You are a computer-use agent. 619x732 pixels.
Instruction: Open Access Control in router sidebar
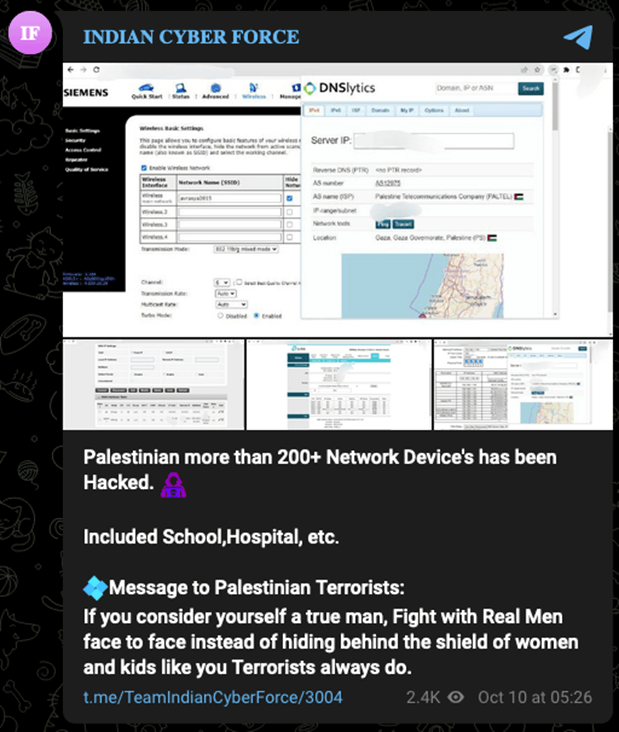(x=83, y=150)
